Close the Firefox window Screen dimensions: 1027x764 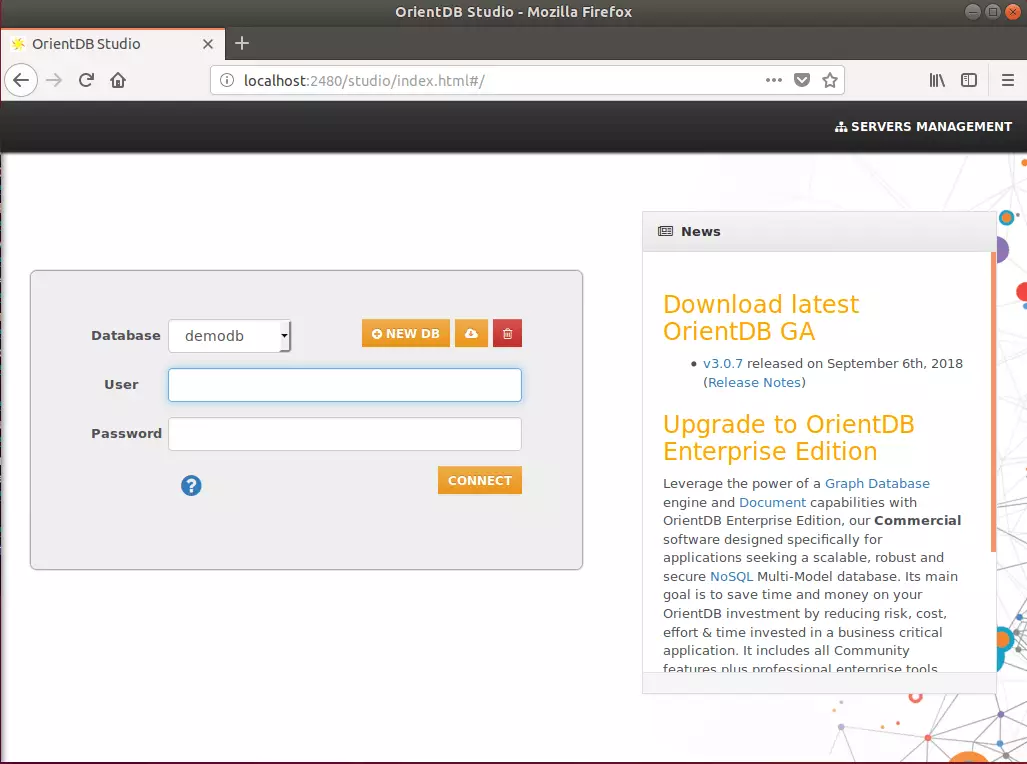(1013, 12)
